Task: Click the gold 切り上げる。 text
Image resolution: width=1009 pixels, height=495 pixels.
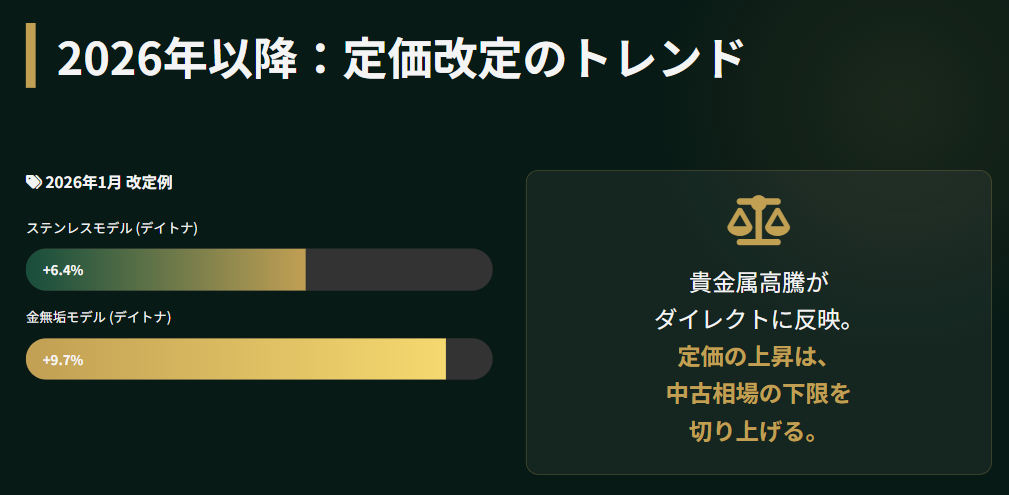Action: click(758, 431)
